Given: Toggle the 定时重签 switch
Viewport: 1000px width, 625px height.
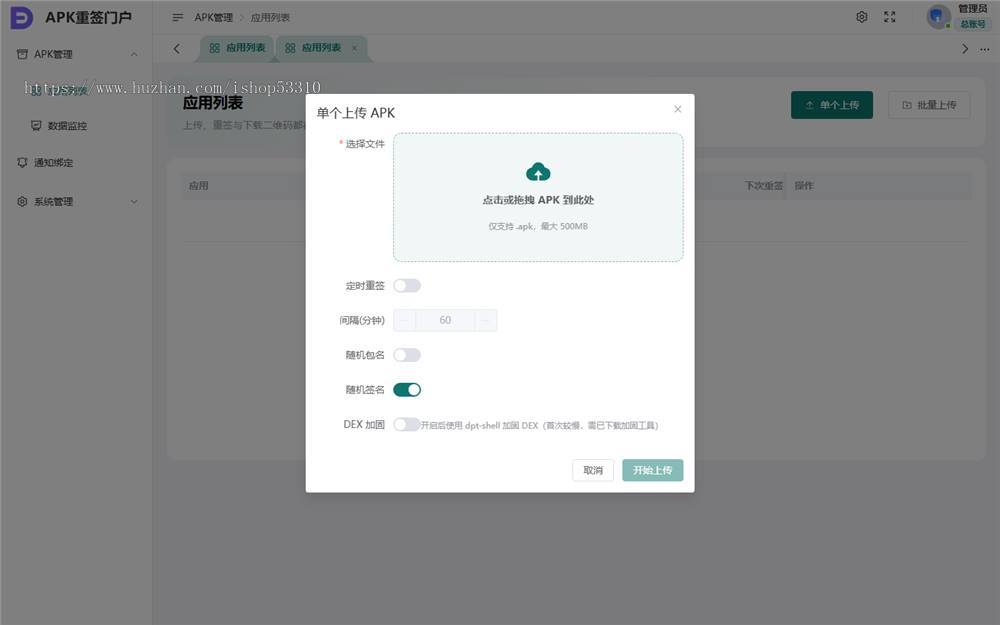Looking at the screenshot, I should click(x=407, y=285).
